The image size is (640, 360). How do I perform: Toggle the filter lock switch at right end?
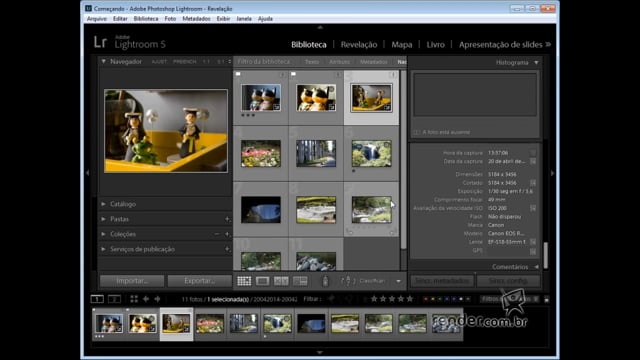click(547, 299)
